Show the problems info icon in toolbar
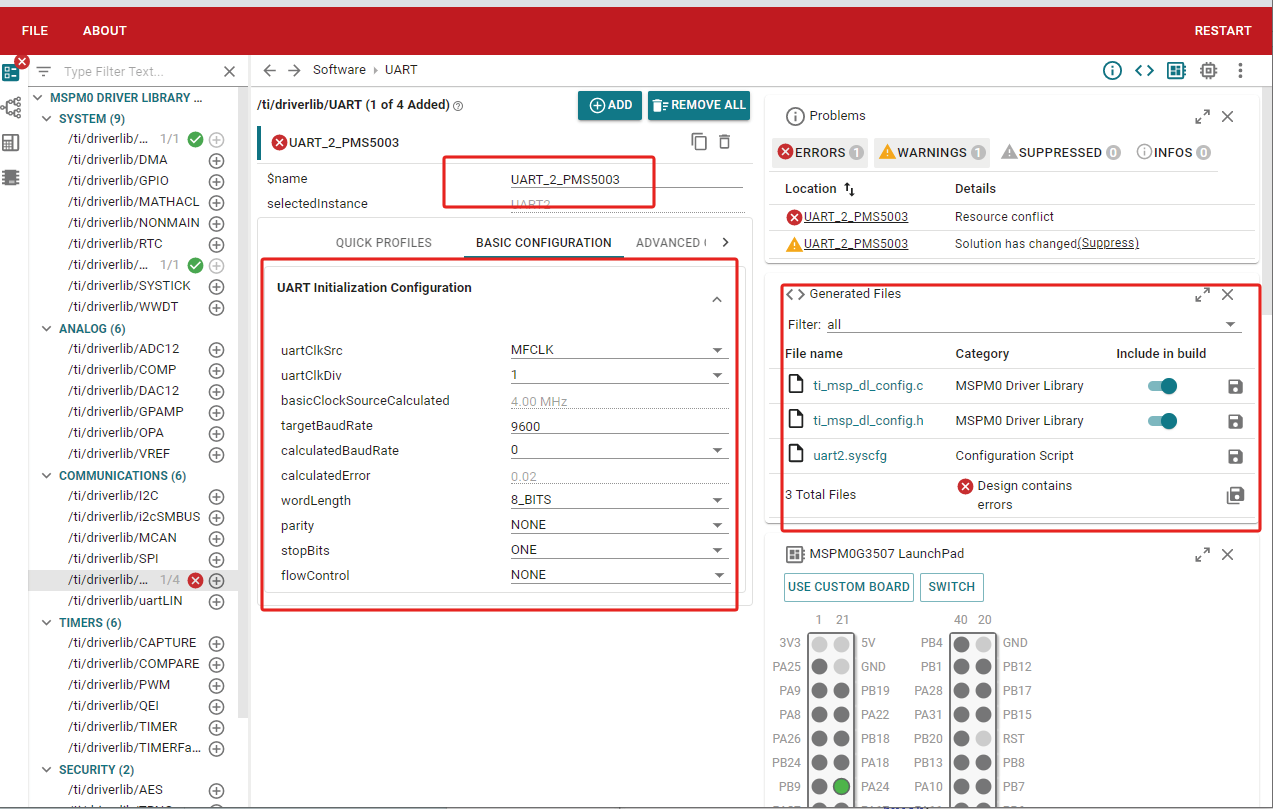1273x809 pixels. (x=1112, y=70)
